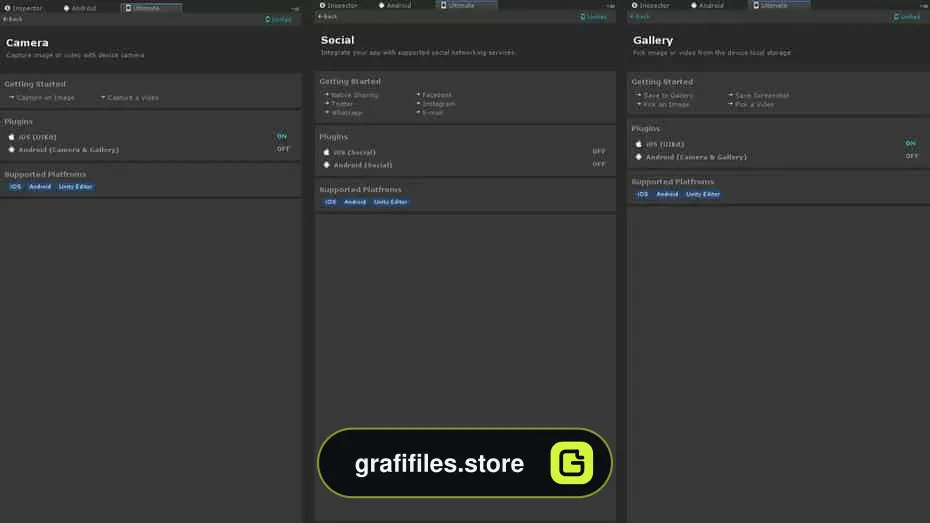Click Getting Started heading in Social panel
Viewport: 930px width, 523px height.
pyautogui.click(x=350, y=81)
